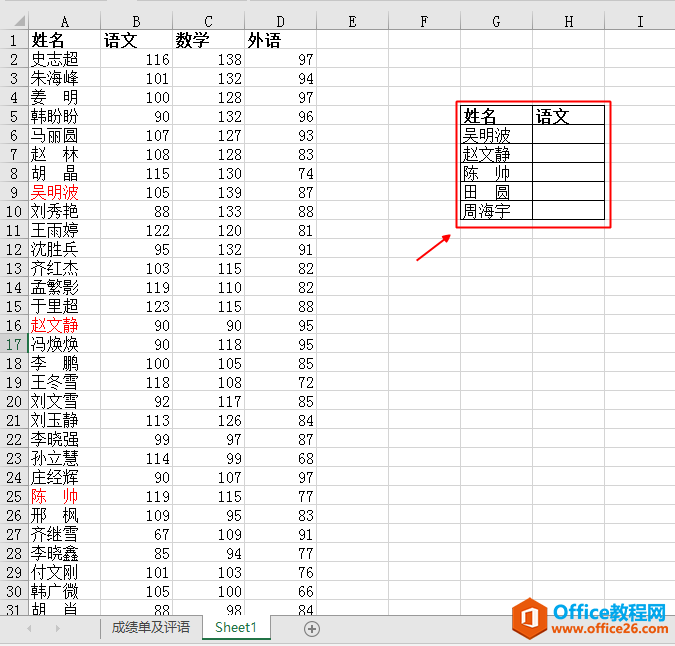Click 数学 score 126 for 刘玉静
The height and width of the screenshot is (646, 675).
coord(208,420)
